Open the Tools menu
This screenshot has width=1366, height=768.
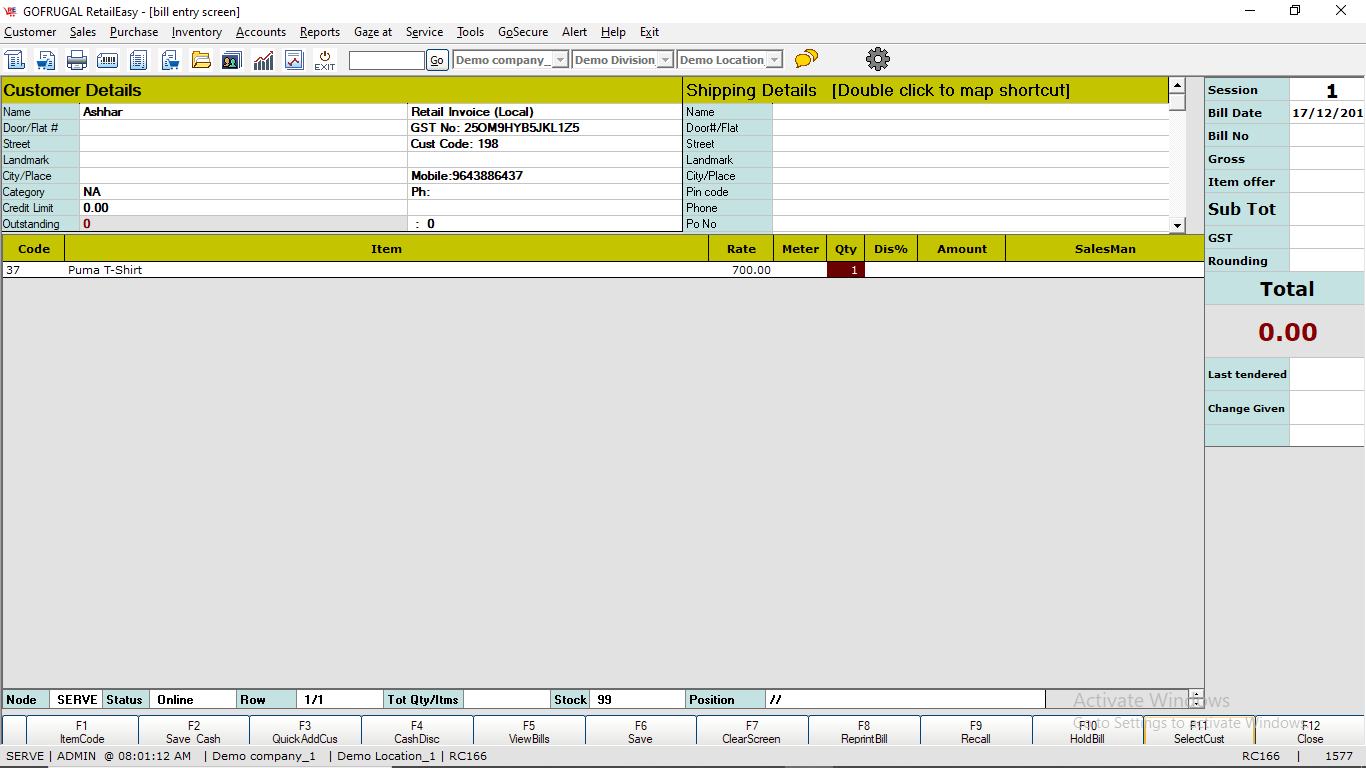click(x=470, y=32)
